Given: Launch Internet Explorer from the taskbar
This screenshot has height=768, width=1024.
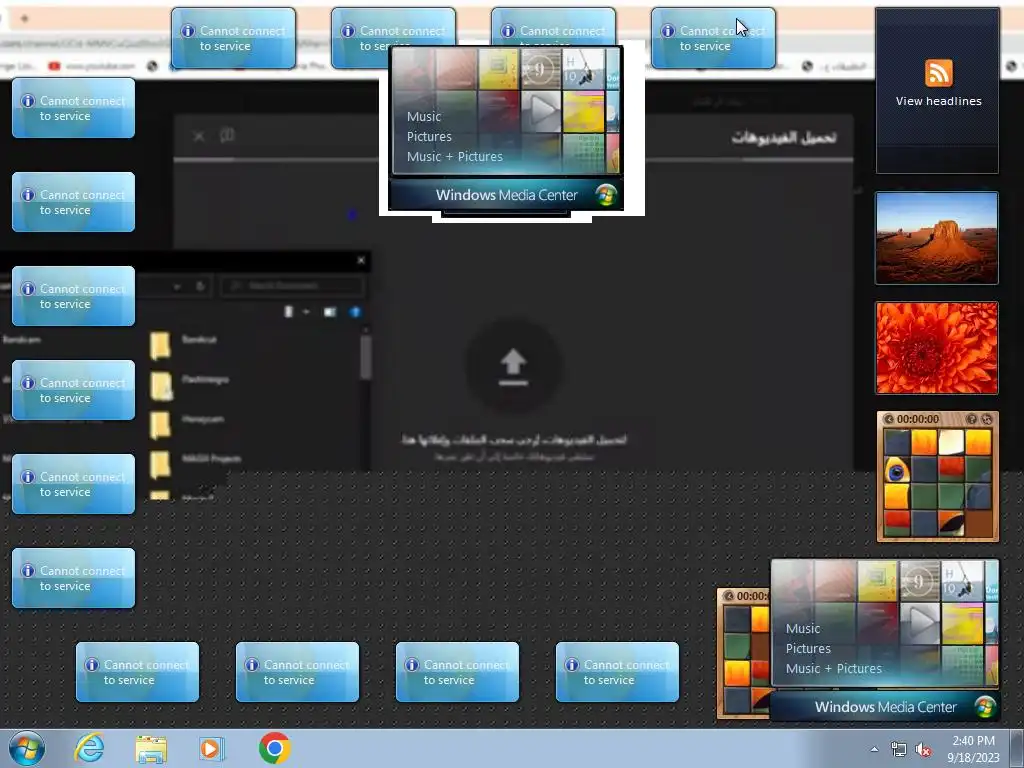Looking at the screenshot, I should [89, 748].
